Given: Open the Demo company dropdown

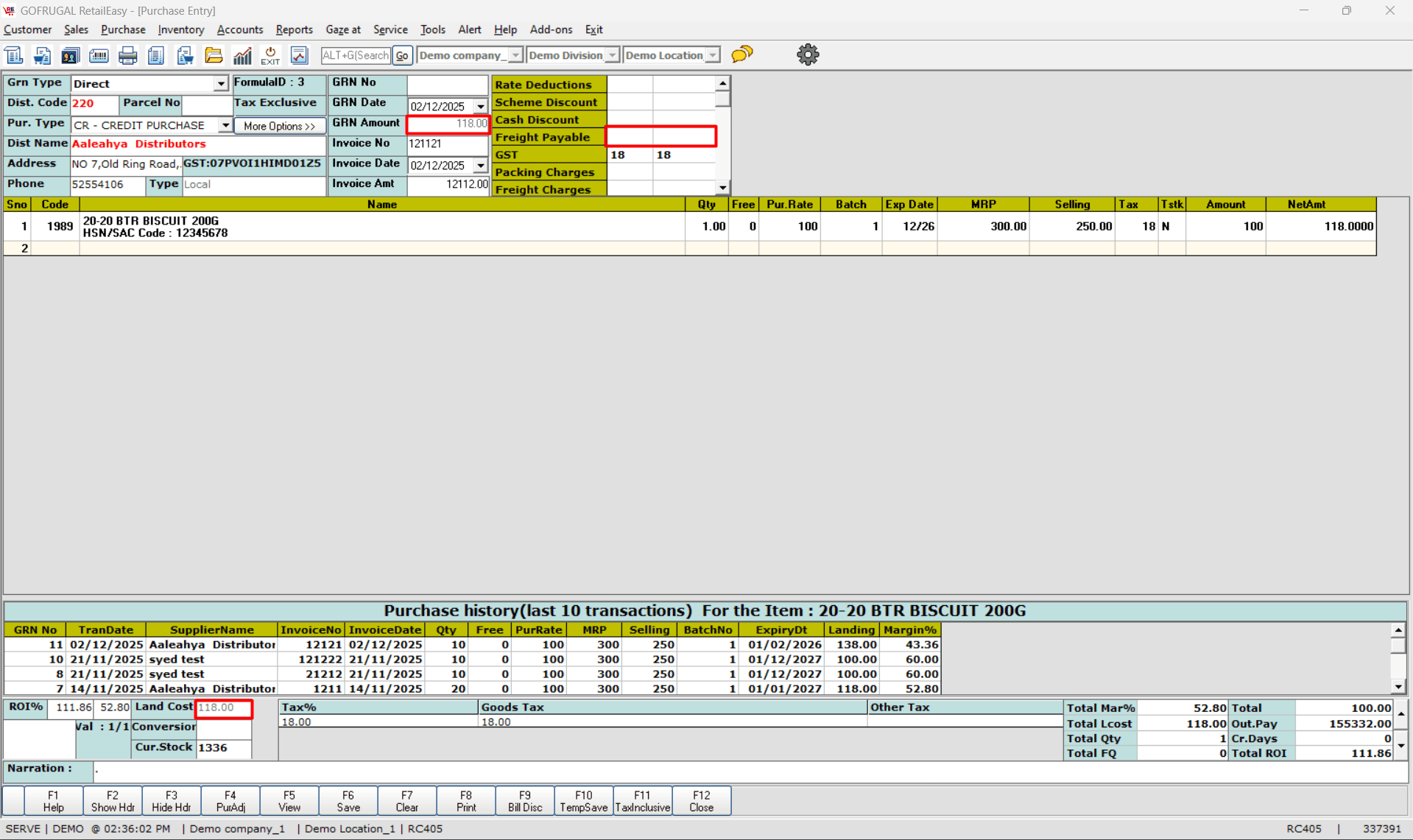Looking at the screenshot, I should point(515,55).
